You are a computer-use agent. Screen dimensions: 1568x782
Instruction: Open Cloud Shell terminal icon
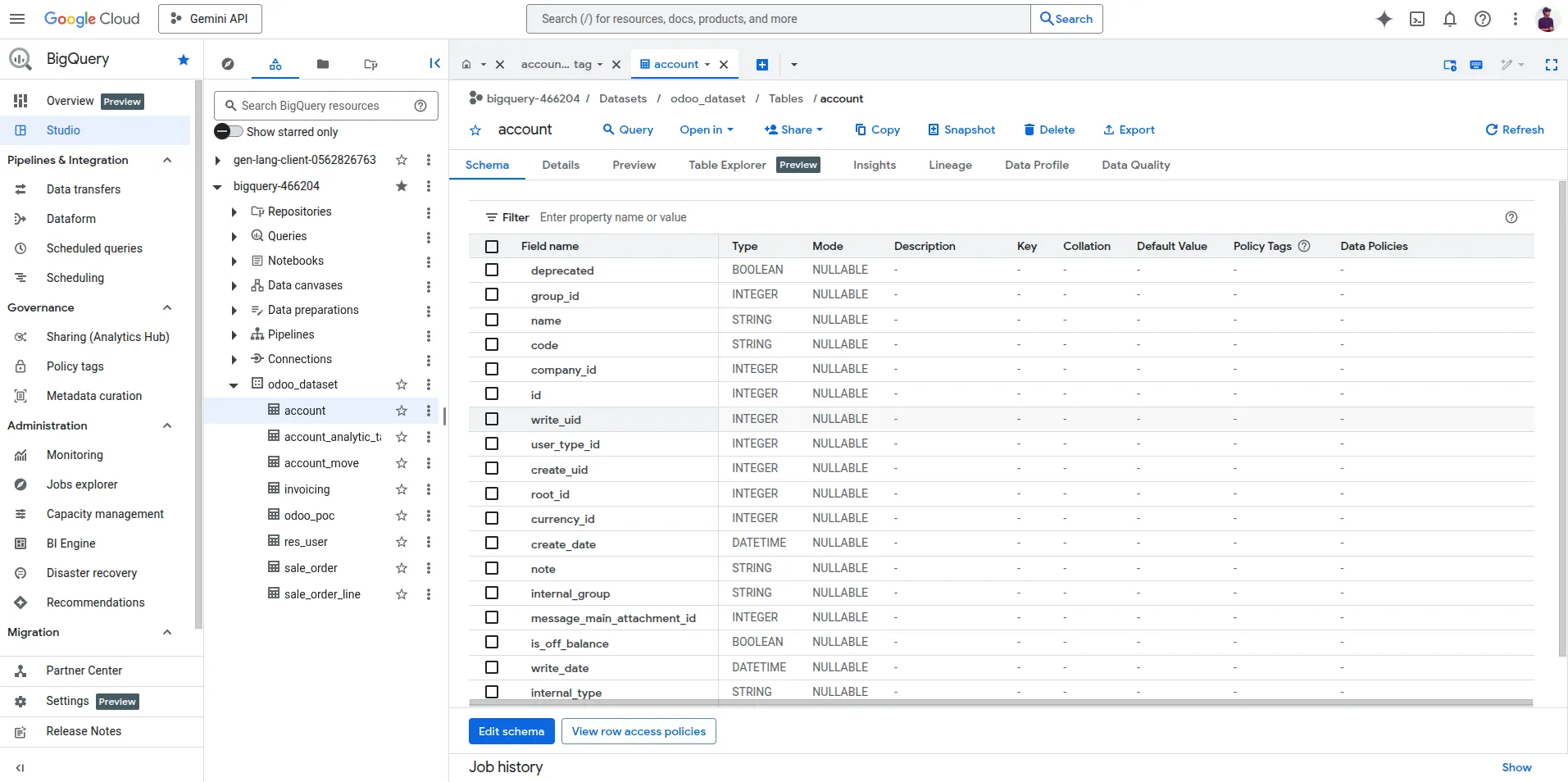tap(1416, 19)
